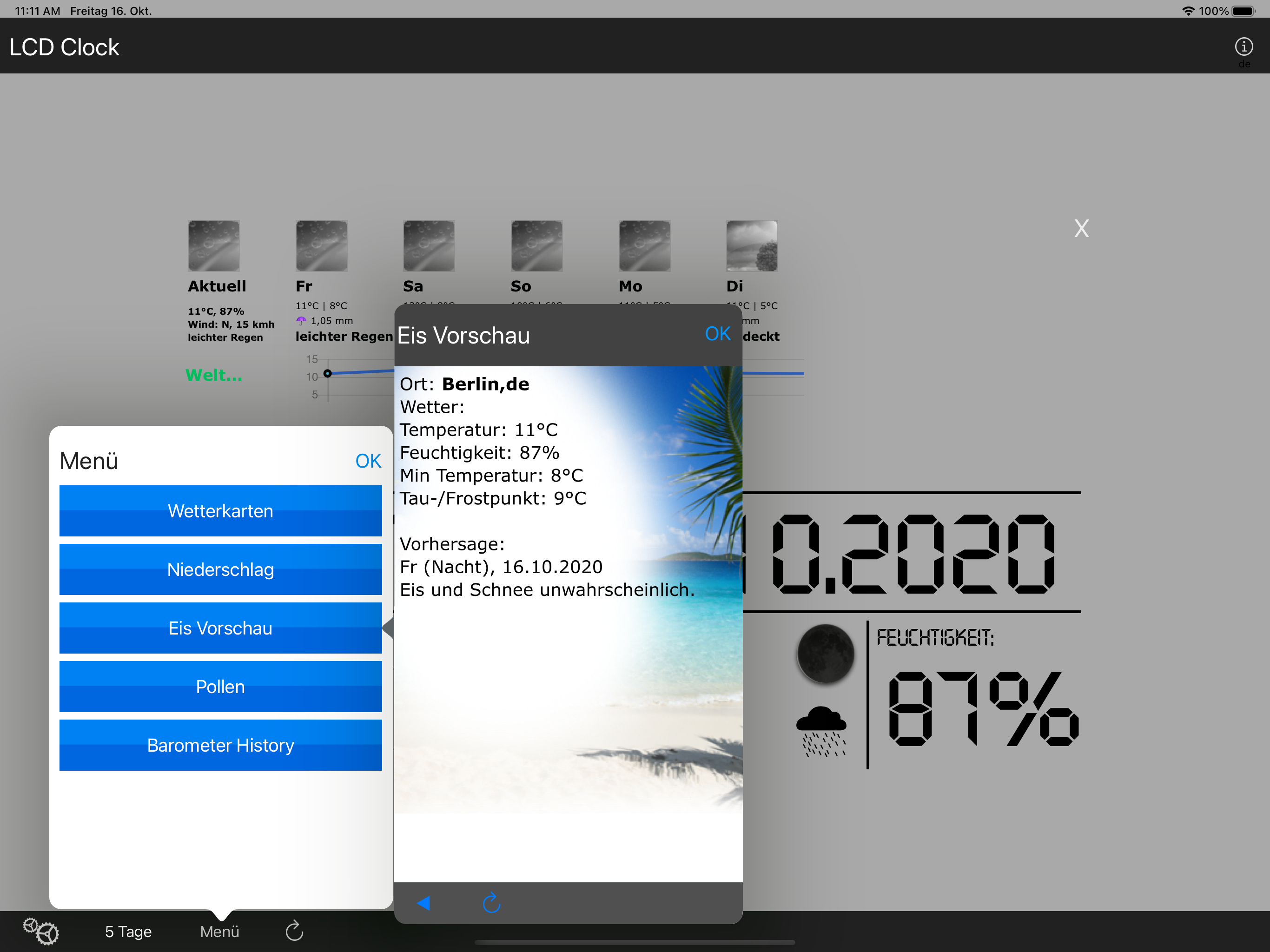Switch to 5 Tage view
Image resolution: width=1270 pixels, height=952 pixels.
click(x=128, y=932)
